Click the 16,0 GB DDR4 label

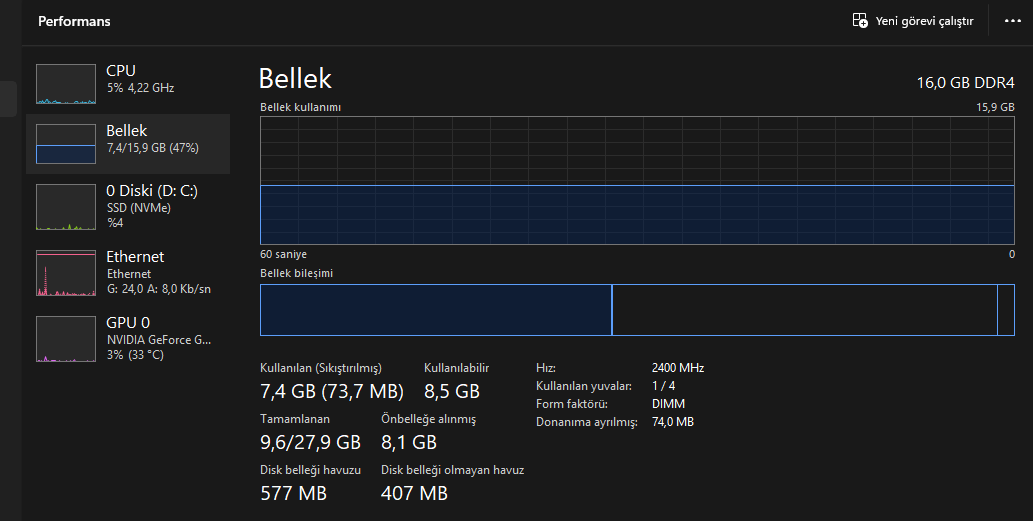(x=966, y=83)
